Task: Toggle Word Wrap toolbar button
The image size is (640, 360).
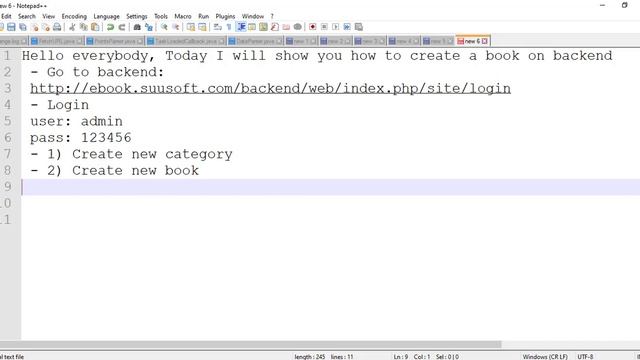Action: (218, 27)
